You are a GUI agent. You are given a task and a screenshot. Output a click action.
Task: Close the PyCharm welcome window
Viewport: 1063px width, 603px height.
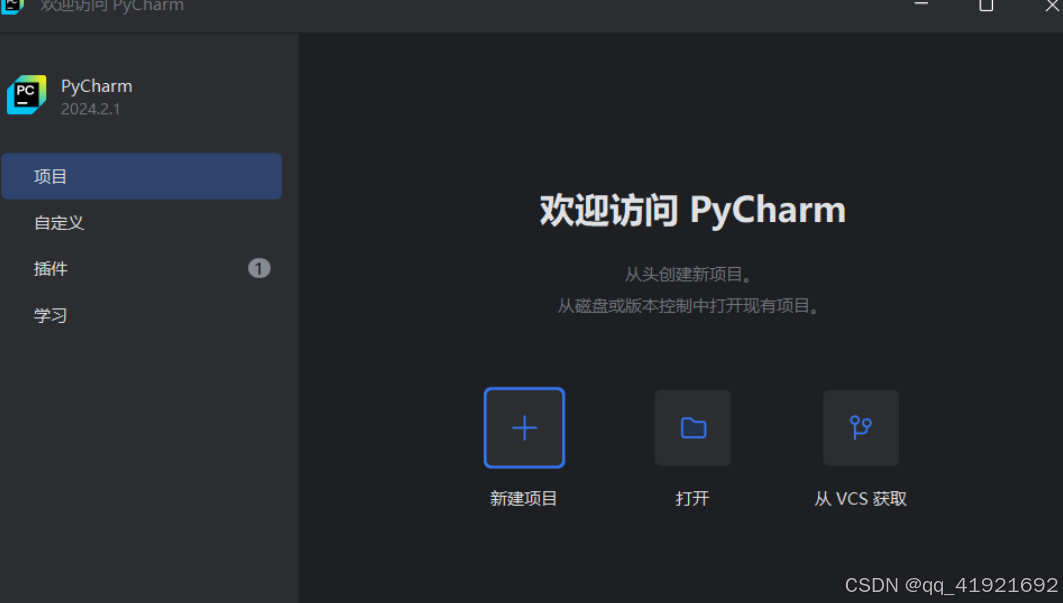[x=1052, y=5]
